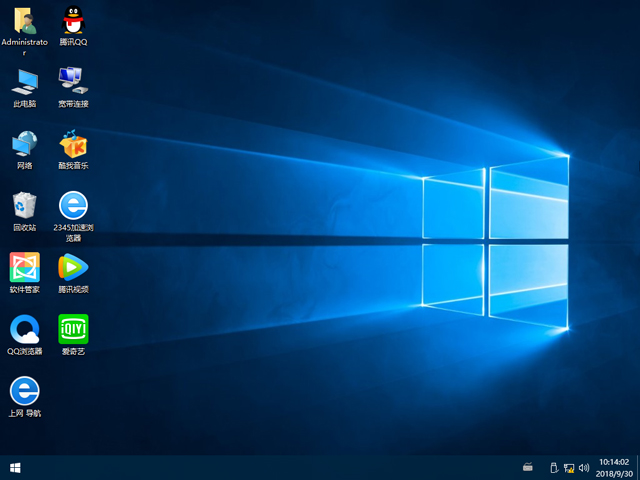The image size is (640, 480).
Task: Open the 上网导航 shortcut
Action: coord(24,391)
